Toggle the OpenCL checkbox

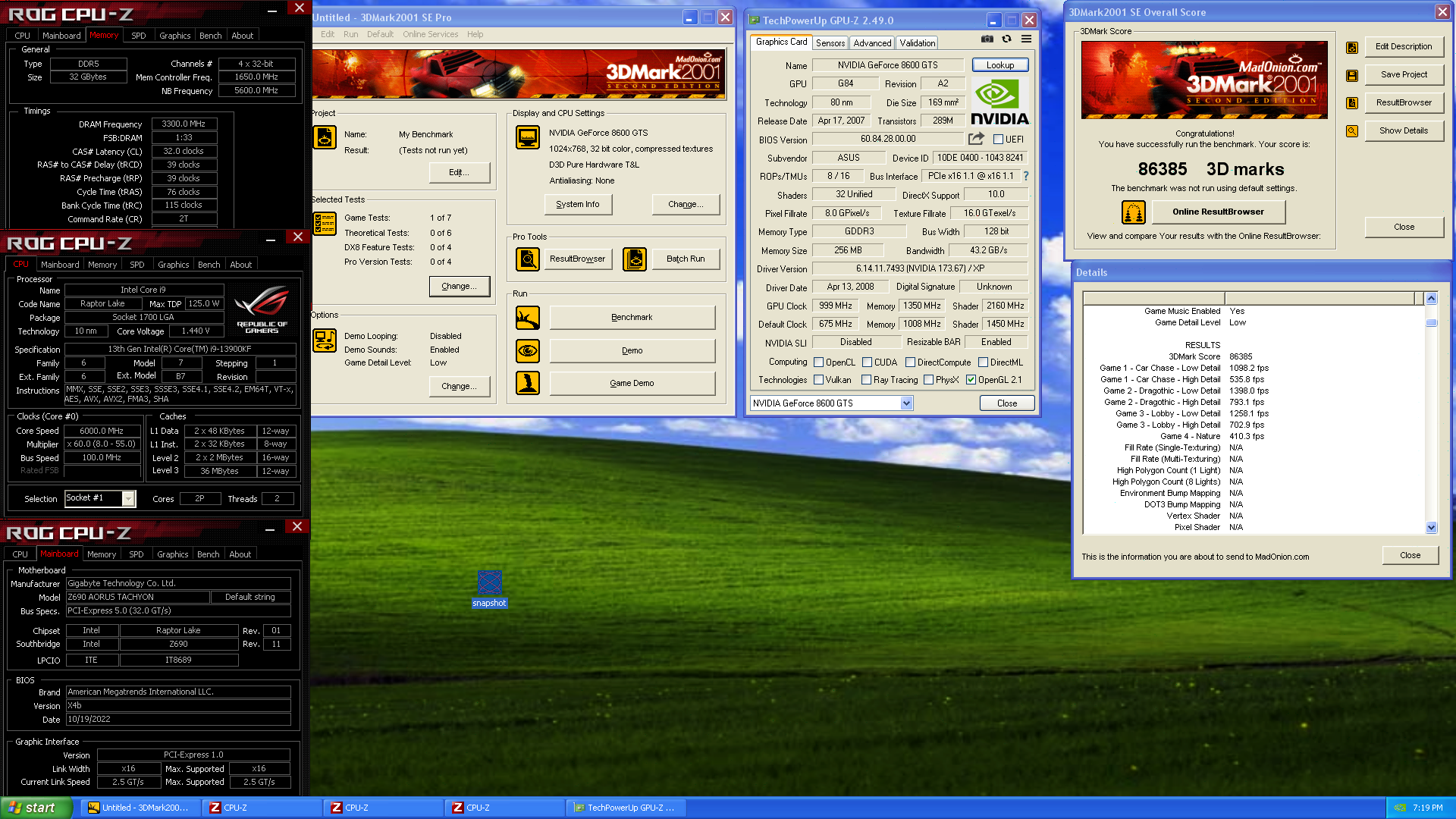click(818, 362)
